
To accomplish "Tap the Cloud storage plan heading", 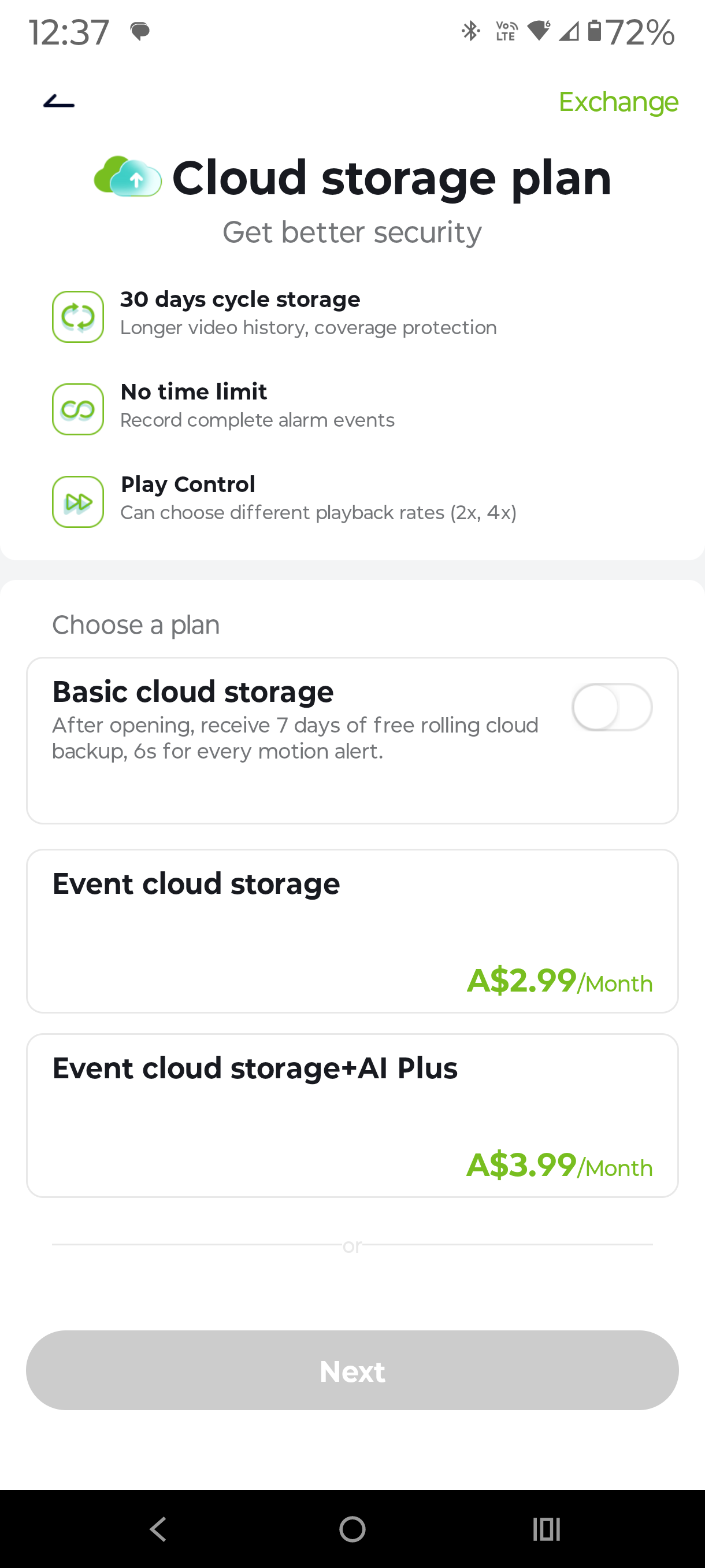I will pyautogui.click(x=391, y=177).
